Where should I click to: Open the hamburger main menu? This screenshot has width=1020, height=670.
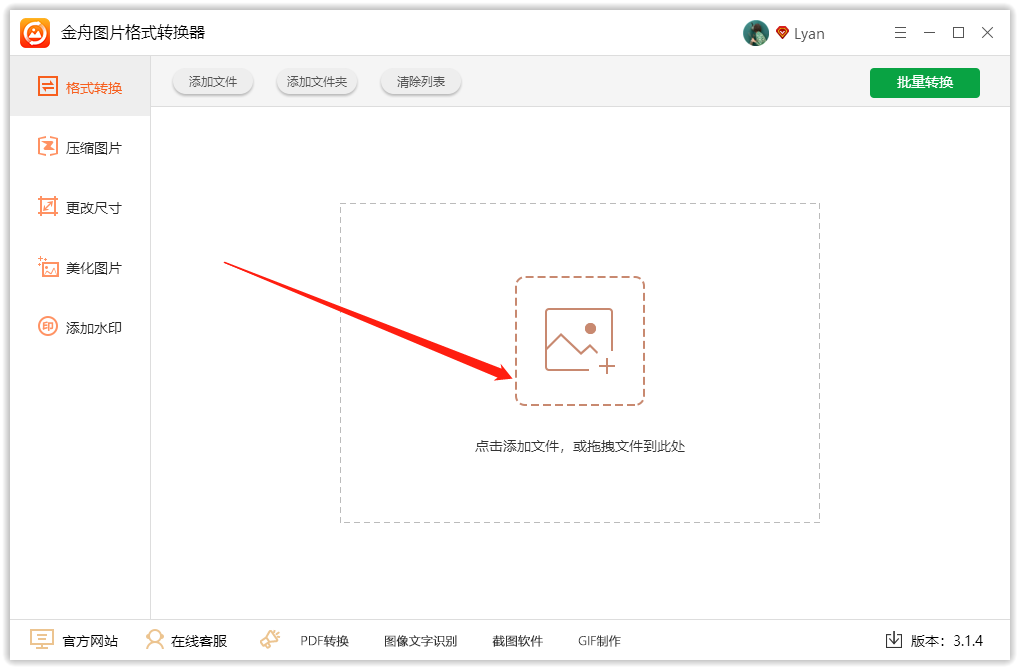pos(900,33)
